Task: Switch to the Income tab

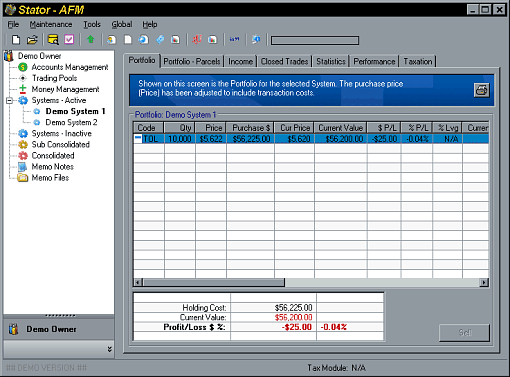Action: pyautogui.click(x=240, y=61)
